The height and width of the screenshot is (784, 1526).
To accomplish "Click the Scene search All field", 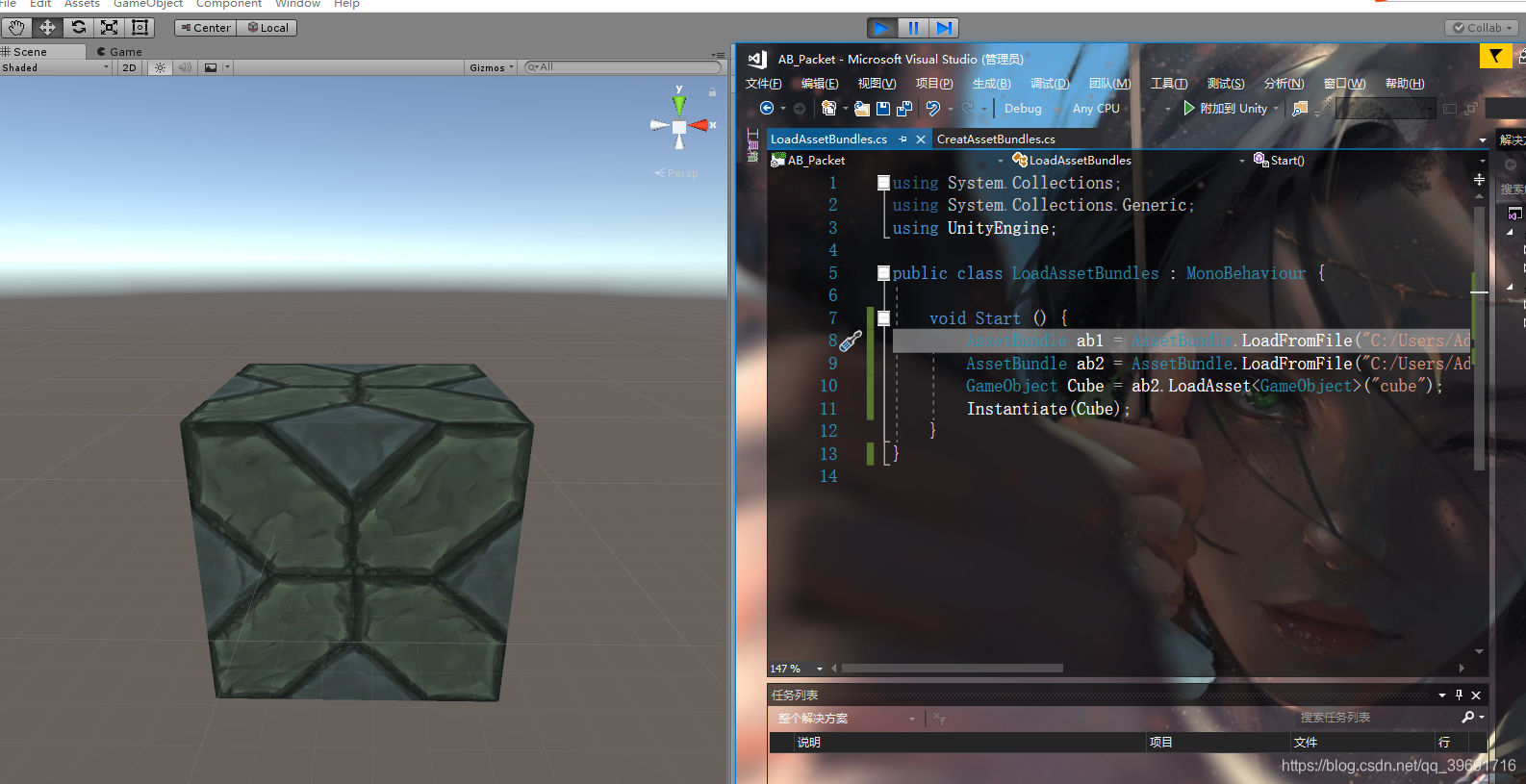I will click(623, 67).
